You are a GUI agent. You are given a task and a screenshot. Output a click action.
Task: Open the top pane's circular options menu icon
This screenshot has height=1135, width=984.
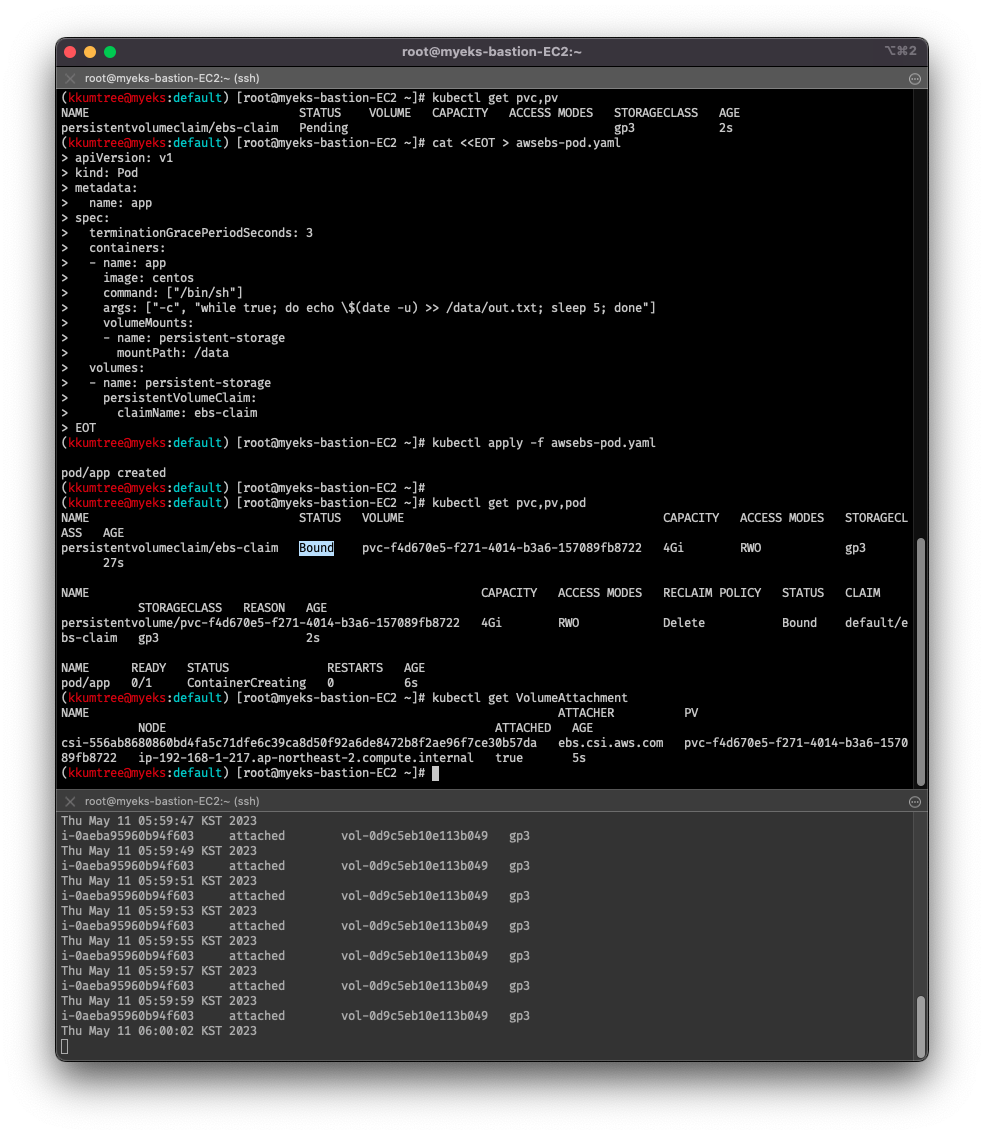(x=914, y=79)
